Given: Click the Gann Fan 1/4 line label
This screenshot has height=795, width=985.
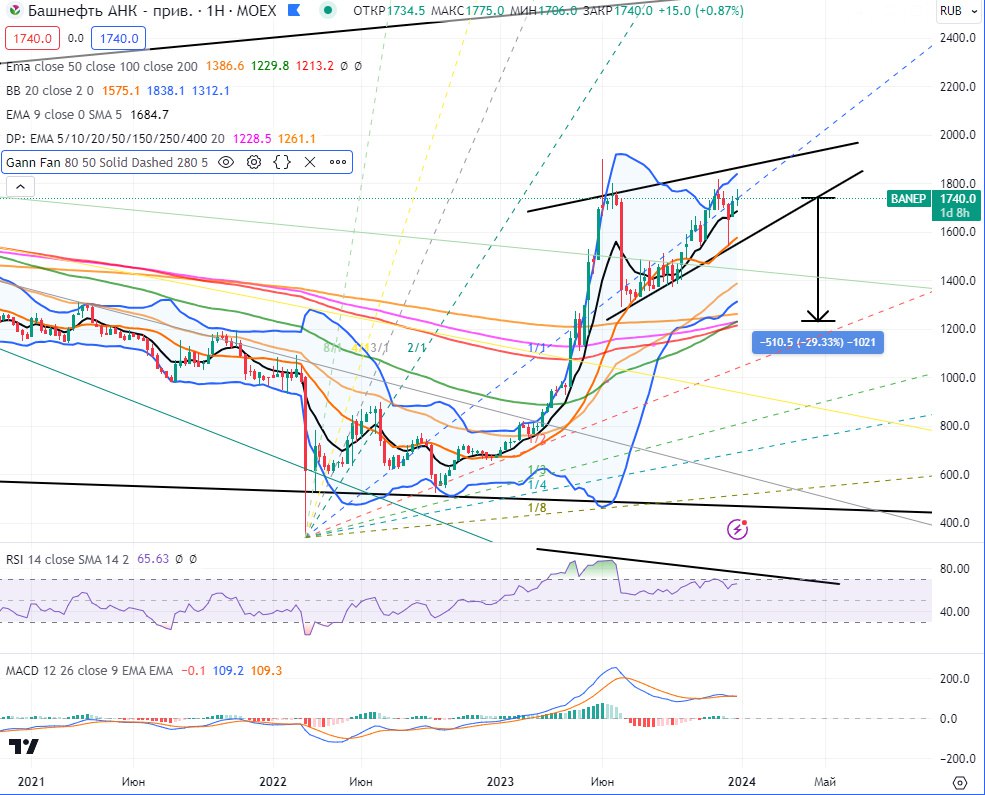Looking at the screenshot, I should 537,485.
